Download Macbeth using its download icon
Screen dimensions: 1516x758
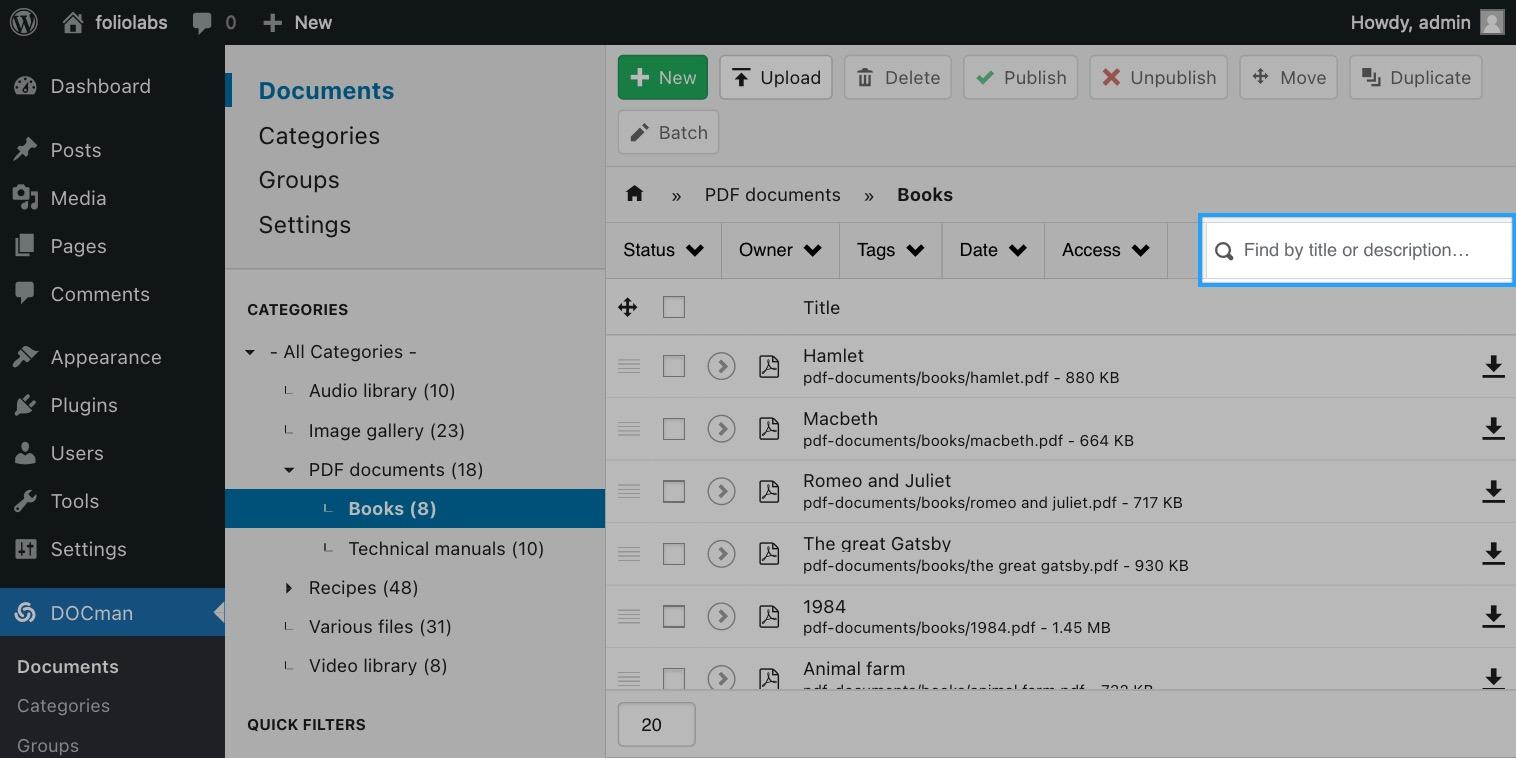click(1493, 428)
